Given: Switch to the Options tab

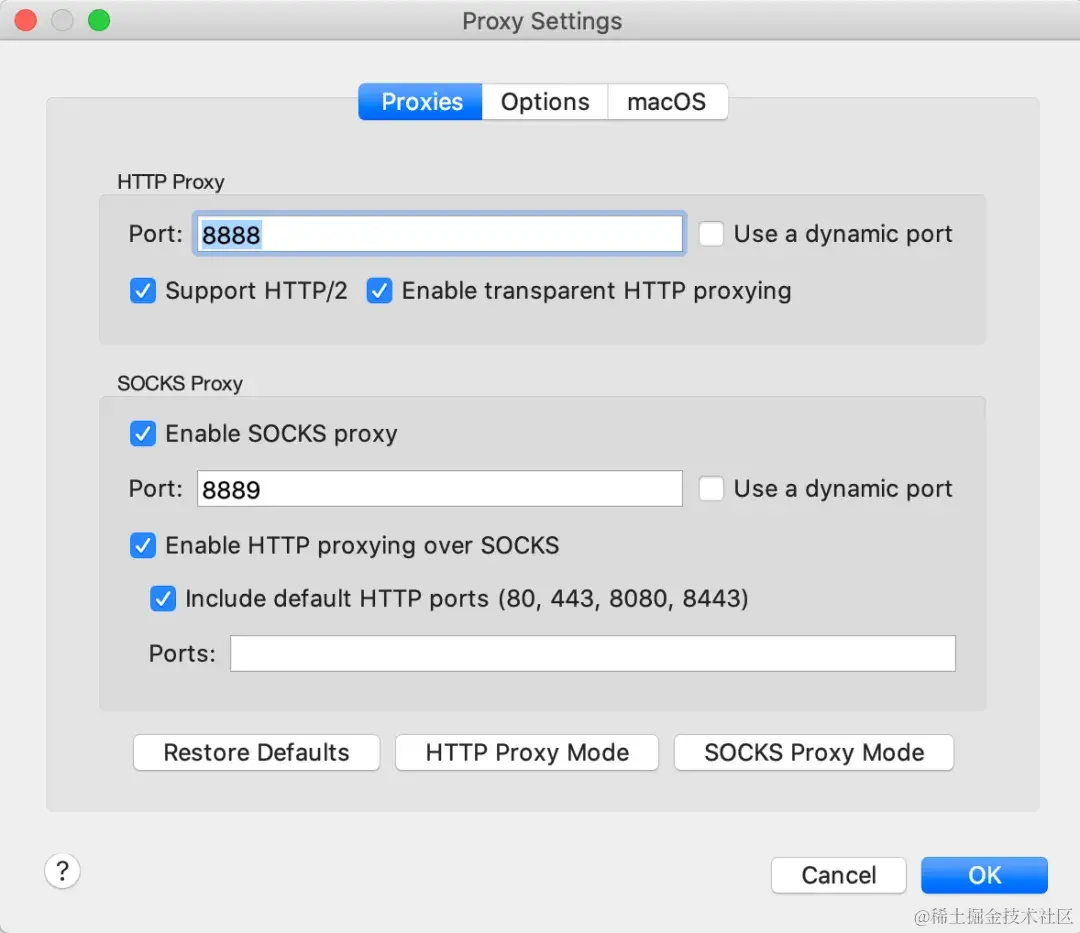Looking at the screenshot, I should [x=545, y=102].
